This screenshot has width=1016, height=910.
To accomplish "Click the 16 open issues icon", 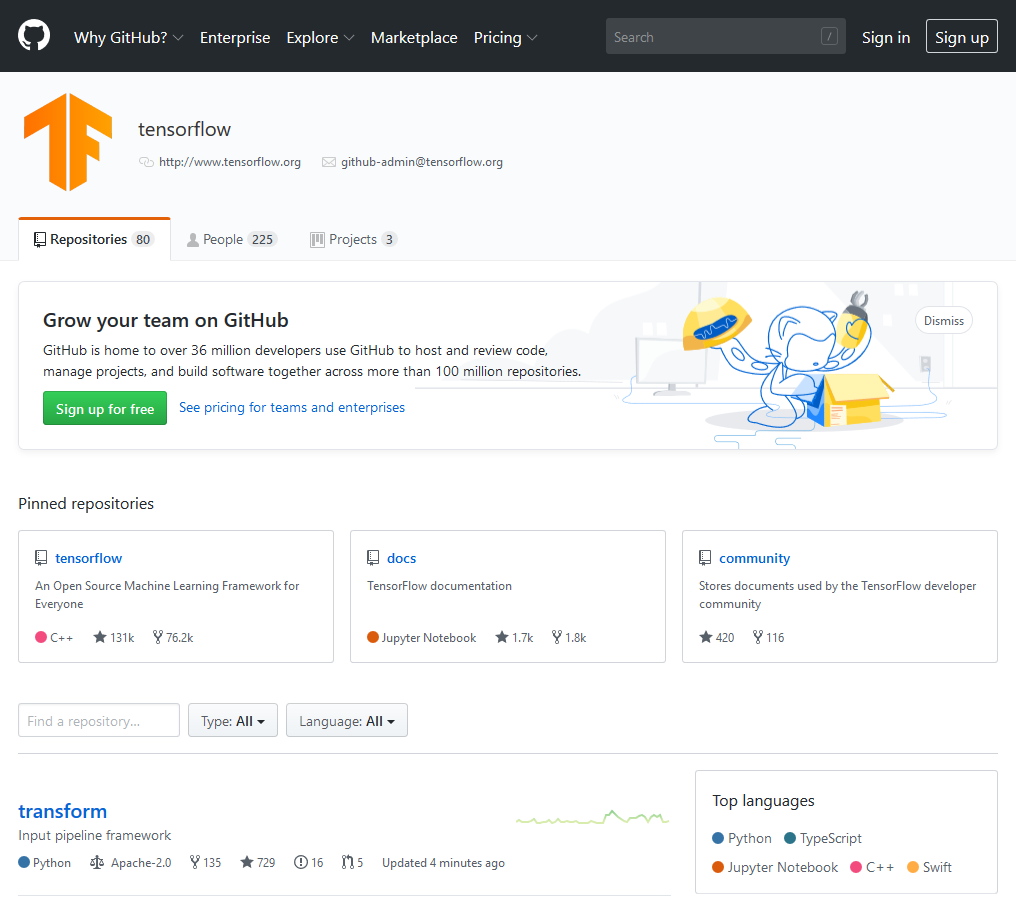I will [x=301, y=863].
